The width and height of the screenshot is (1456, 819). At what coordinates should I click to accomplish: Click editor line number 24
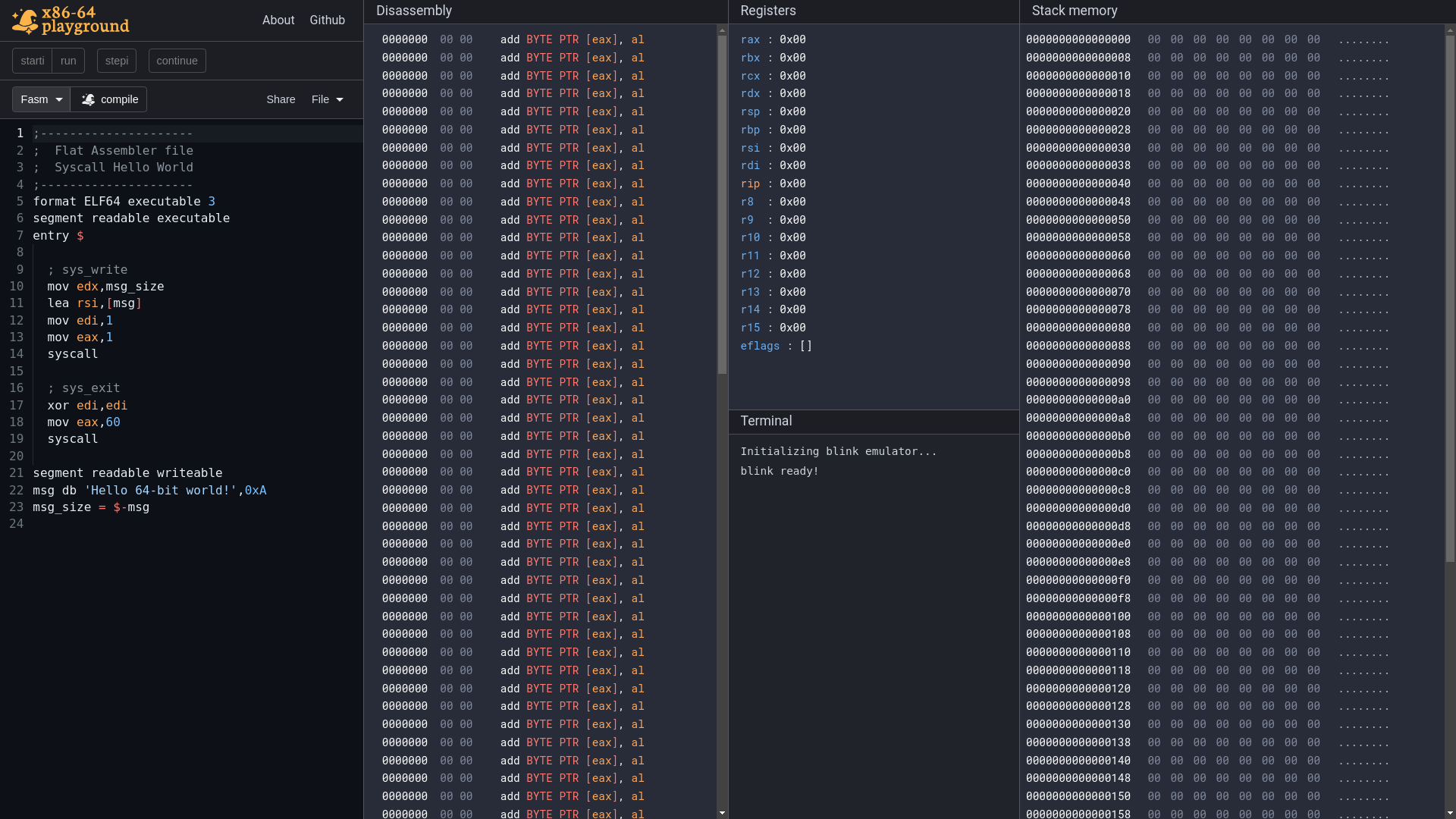pos(17,524)
